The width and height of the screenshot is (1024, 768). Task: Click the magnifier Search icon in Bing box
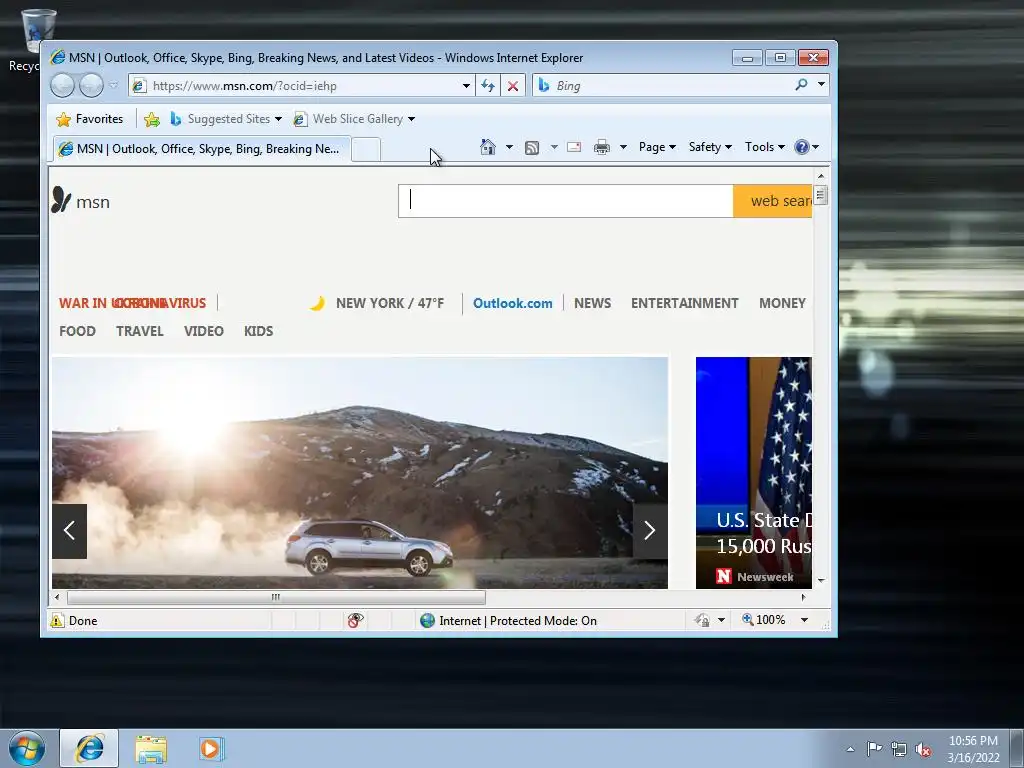pos(801,85)
